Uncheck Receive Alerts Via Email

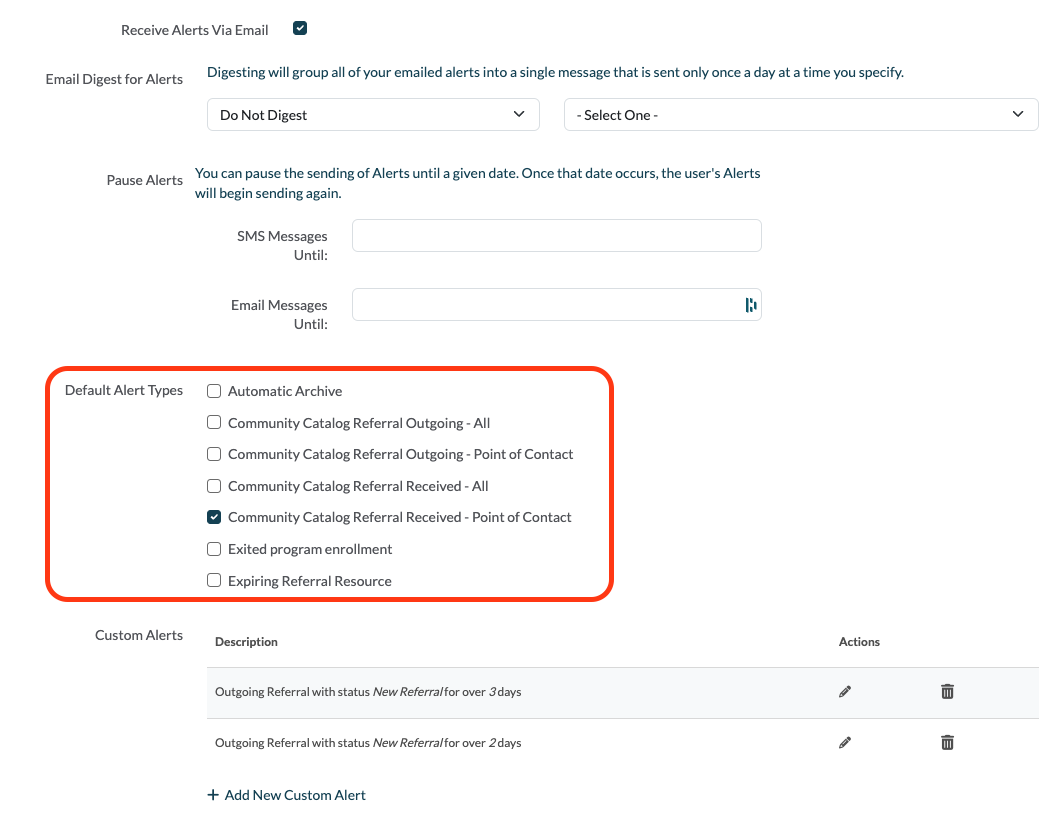(300, 29)
